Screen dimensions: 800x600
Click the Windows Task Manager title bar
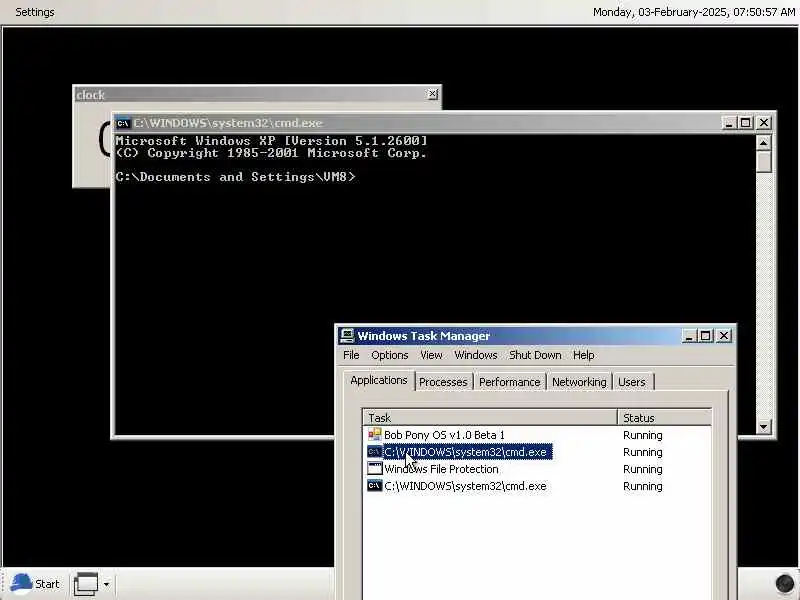tap(510, 336)
